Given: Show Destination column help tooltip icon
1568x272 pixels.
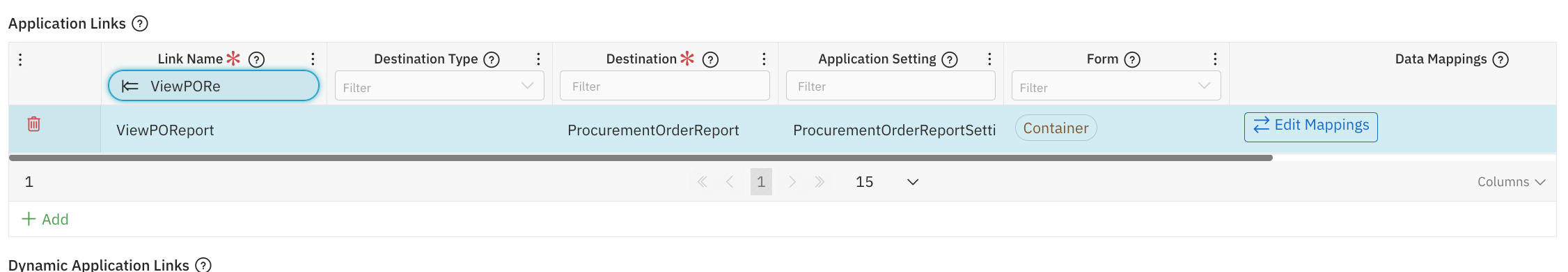Looking at the screenshot, I should [710, 59].
